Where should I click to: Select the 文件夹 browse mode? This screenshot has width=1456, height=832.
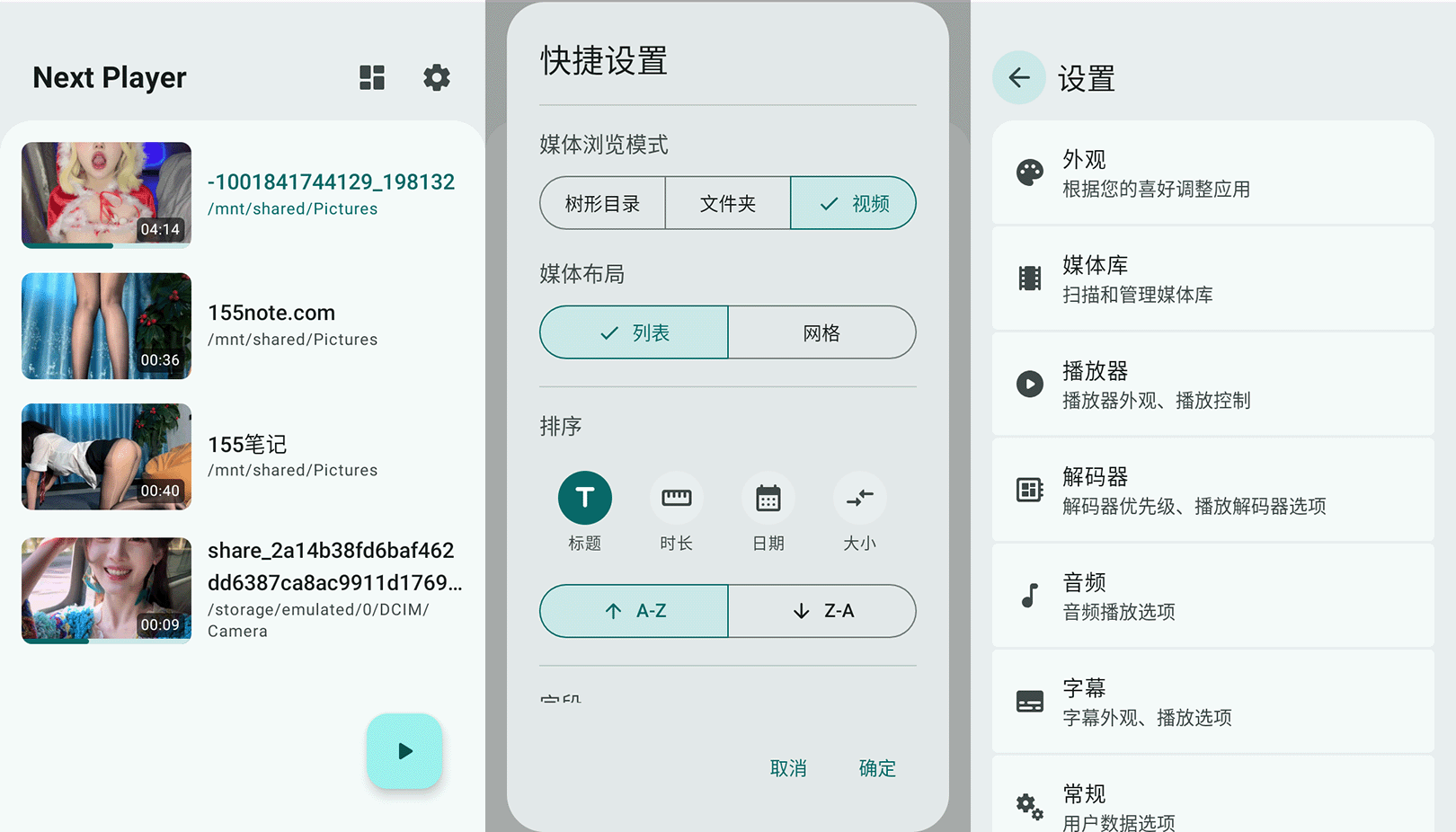tap(727, 204)
